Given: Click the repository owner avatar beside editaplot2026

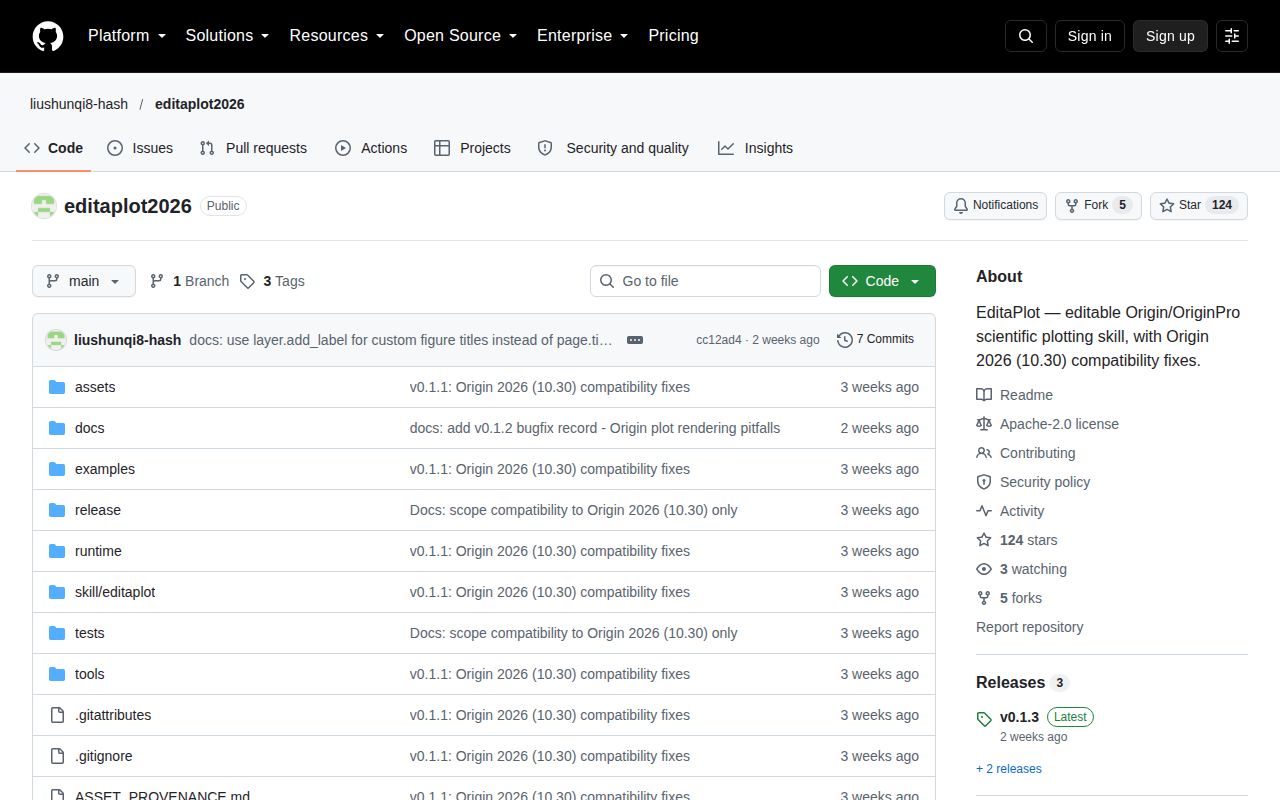Looking at the screenshot, I should (x=44, y=206).
